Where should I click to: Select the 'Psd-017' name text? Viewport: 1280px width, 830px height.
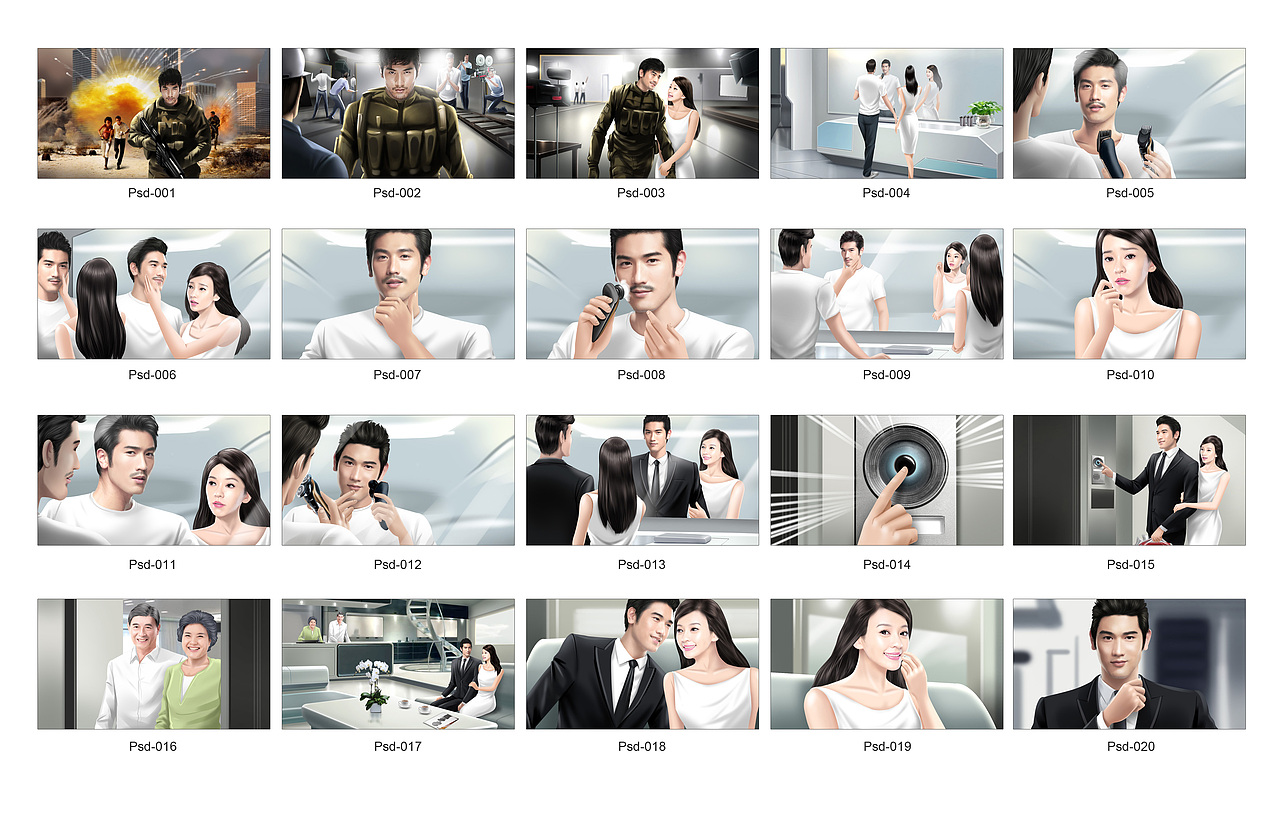(x=398, y=747)
